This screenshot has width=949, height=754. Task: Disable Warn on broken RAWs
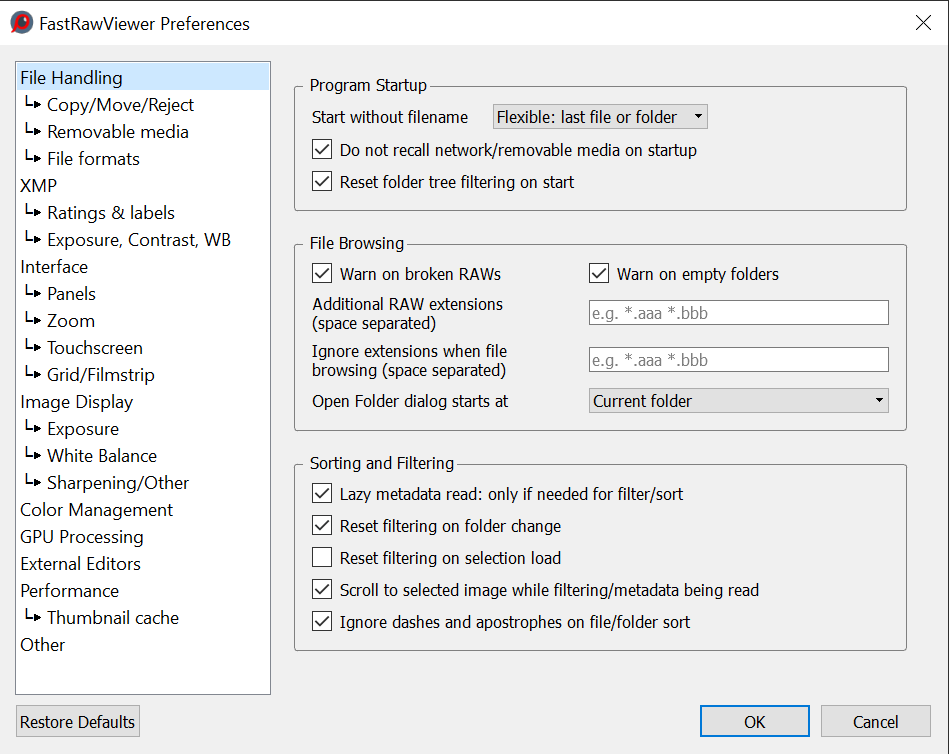click(x=322, y=273)
